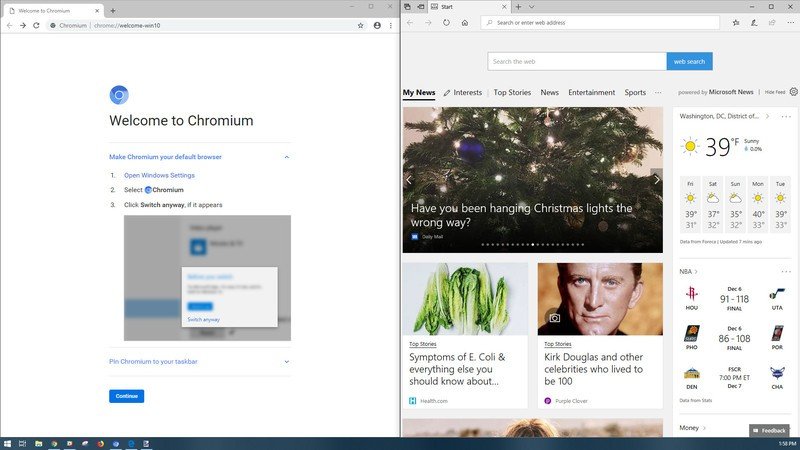This screenshot has height=450, width=800.
Task: Switch to the News tab
Action: point(549,92)
